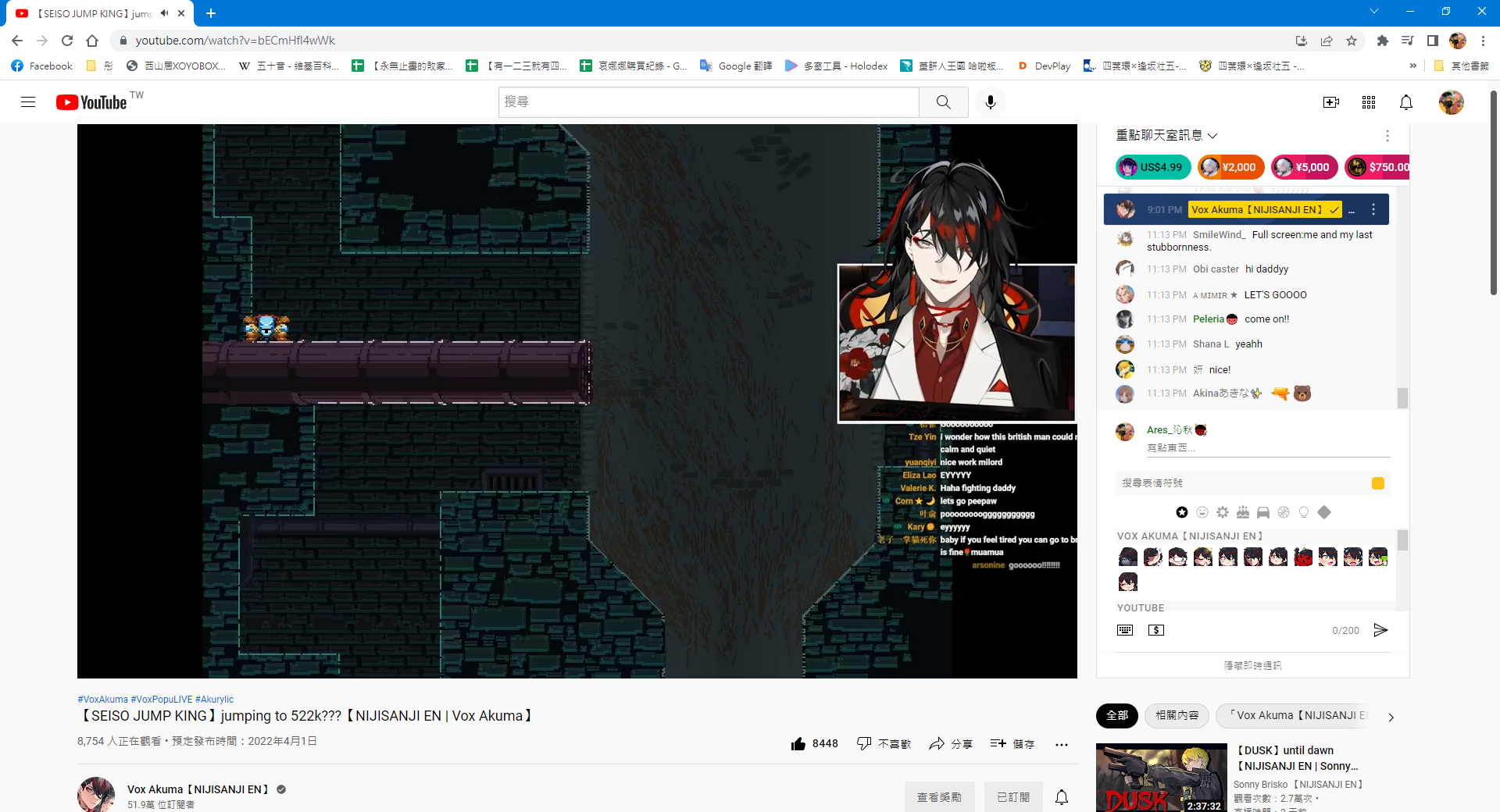Toggle the channel notification bell under the video
The image size is (1500, 812).
pyautogui.click(x=1062, y=797)
